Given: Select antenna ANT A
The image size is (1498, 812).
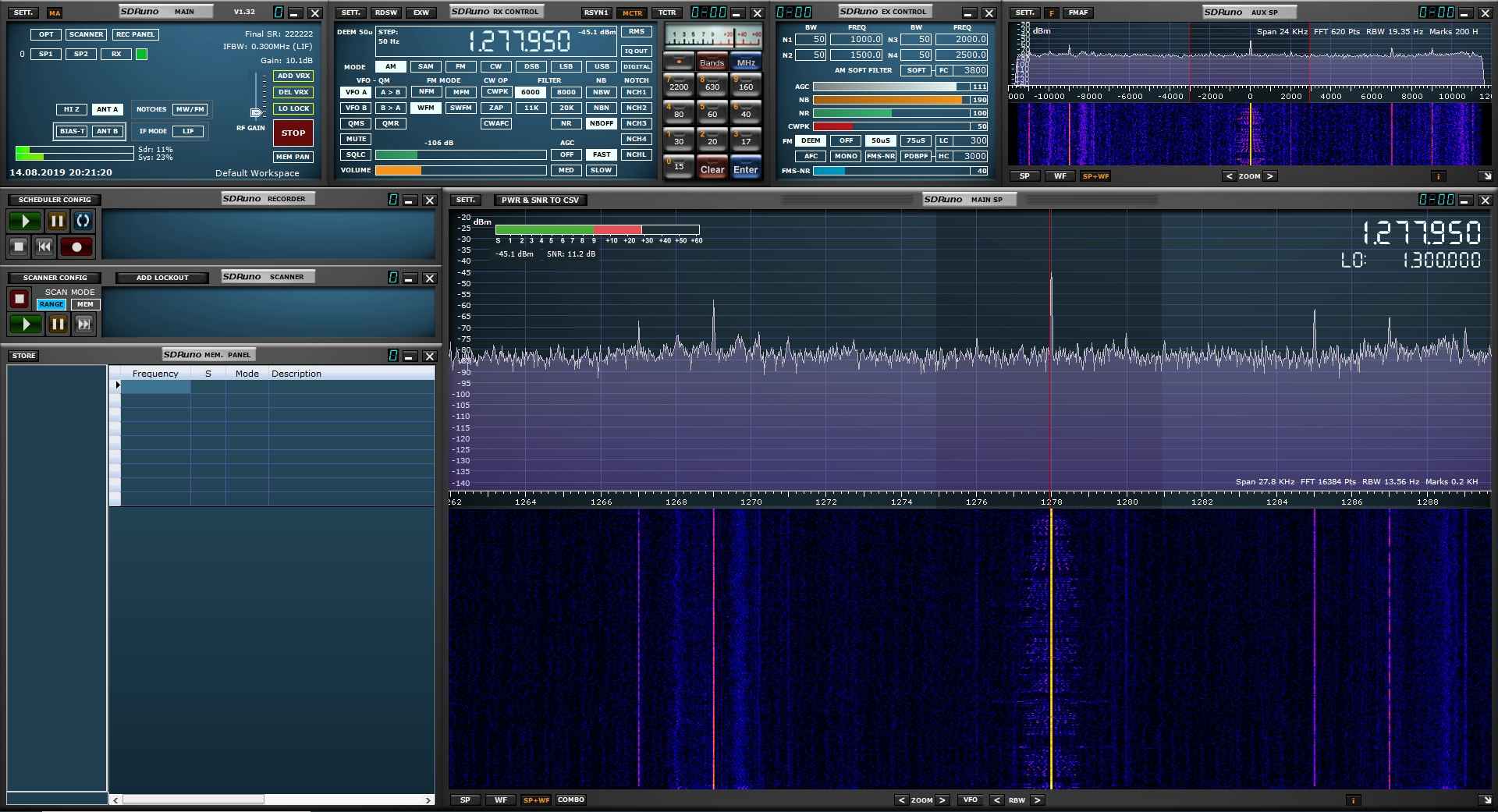Looking at the screenshot, I should 107,110.
